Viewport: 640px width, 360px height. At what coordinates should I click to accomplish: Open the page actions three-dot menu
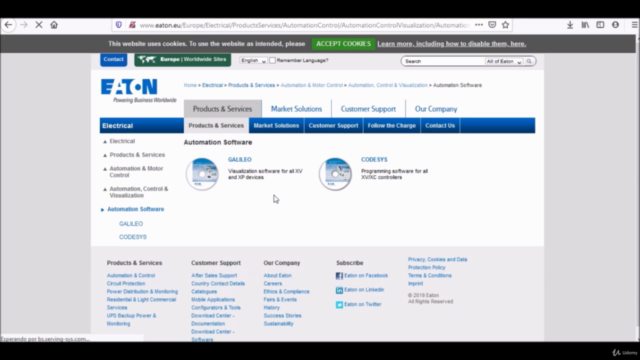479,25
